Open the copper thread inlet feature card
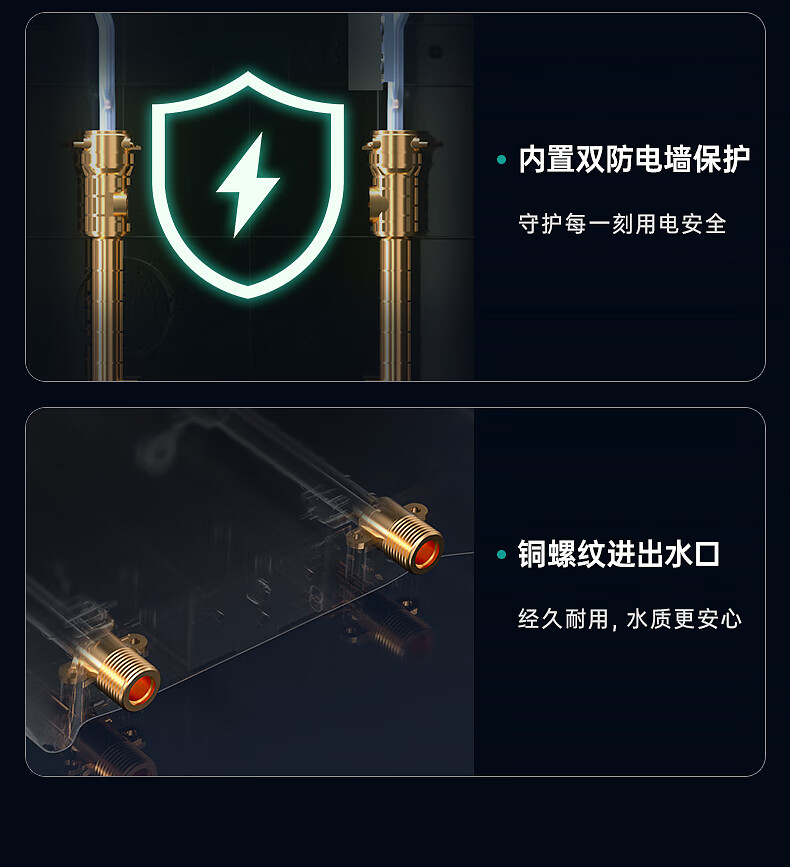The height and width of the screenshot is (867, 790). click(395, 592)
